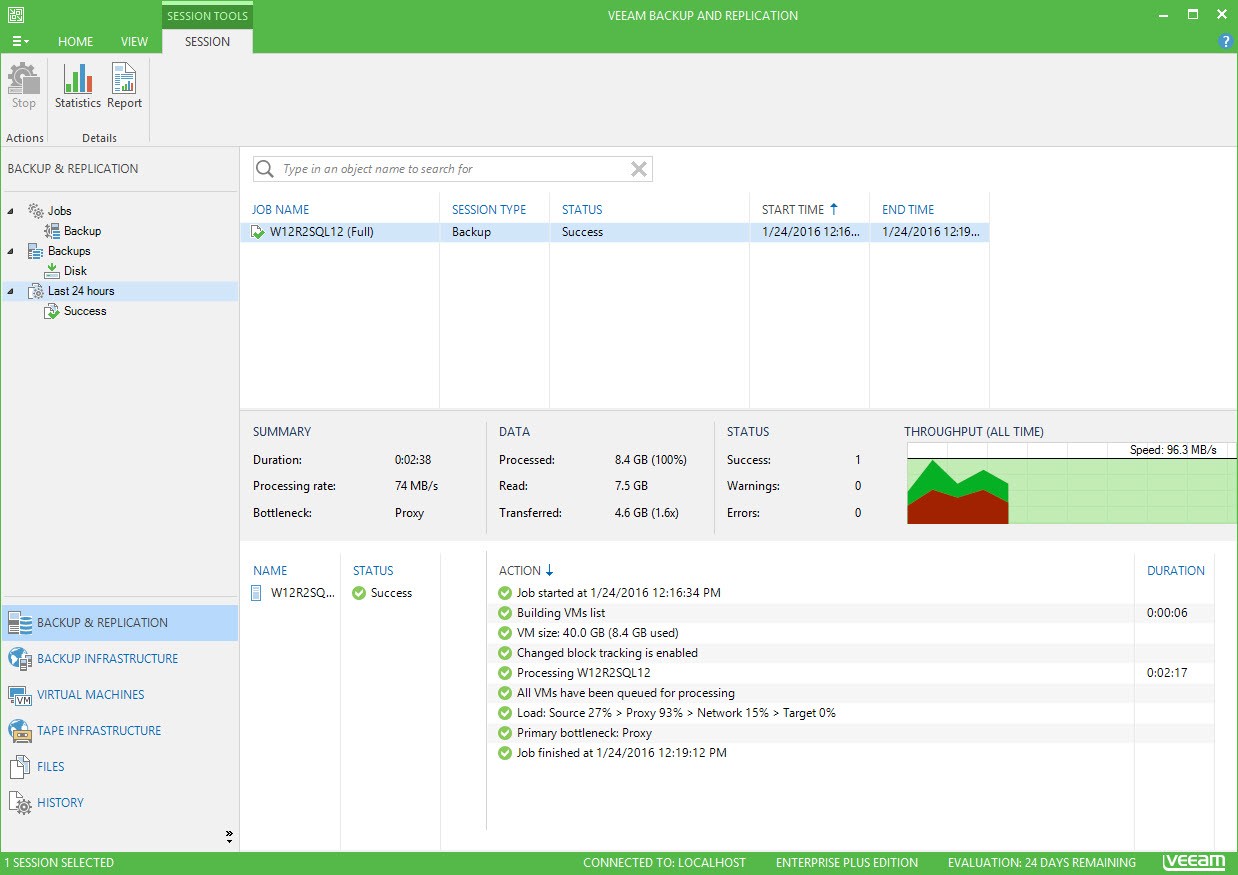1238x875 pixels.
Task: Select the SESSION ribbon tab
Action: (207, 41)
